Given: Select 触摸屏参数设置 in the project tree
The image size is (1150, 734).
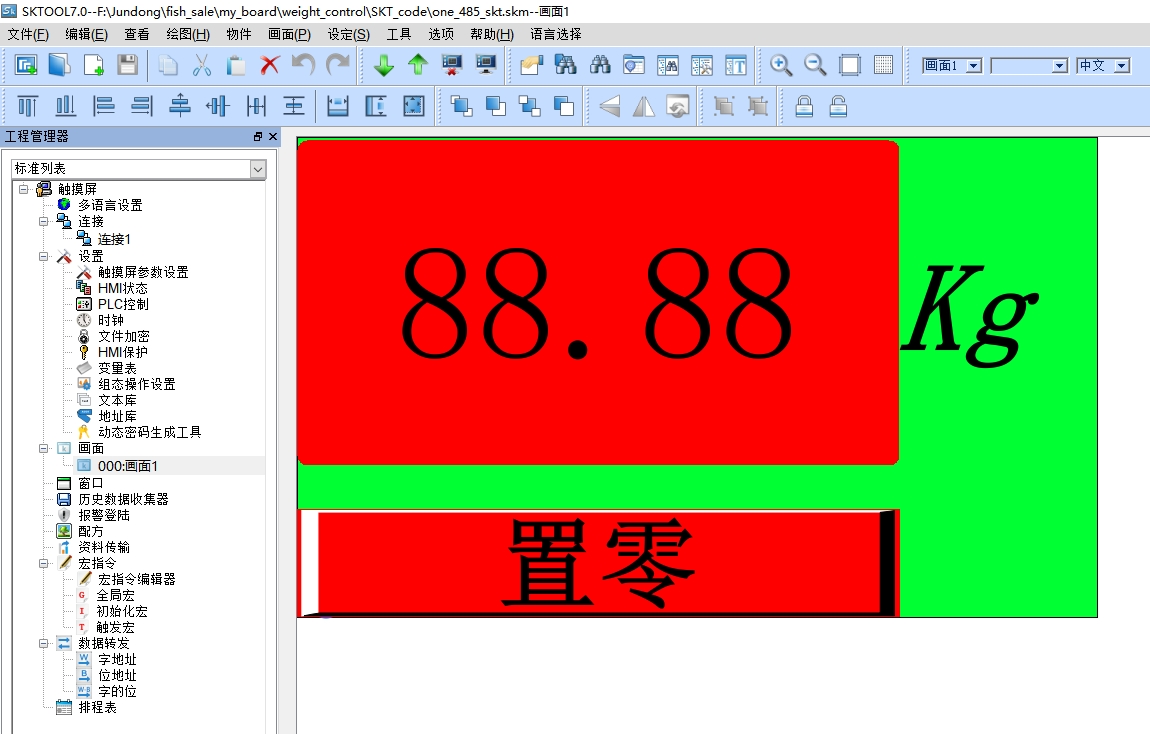Looking at the screenshot, I should click(x=142, y=272).
